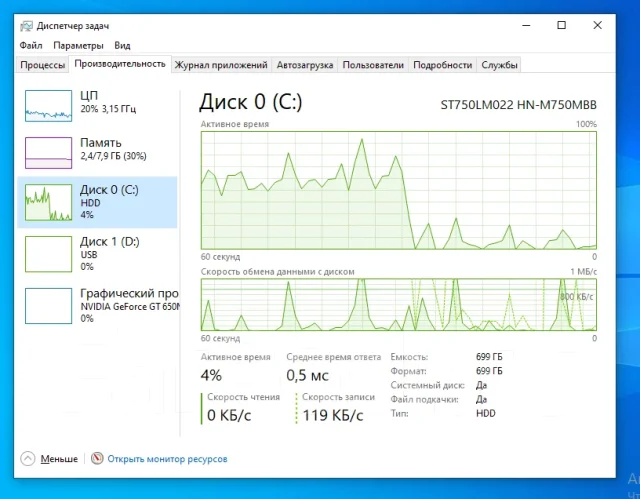Select the Память mini graph thumbnail
Viewport: 640px width, 499px height.
pyautogui.click(x=49, y=153)
